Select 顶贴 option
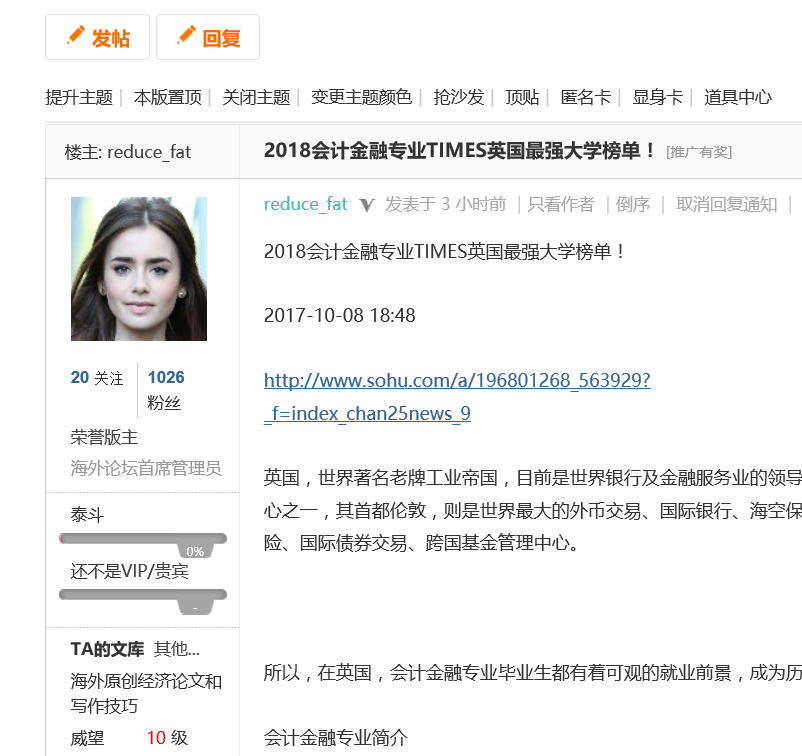Viewport: 802px width, 756px height. click(522, 97)
